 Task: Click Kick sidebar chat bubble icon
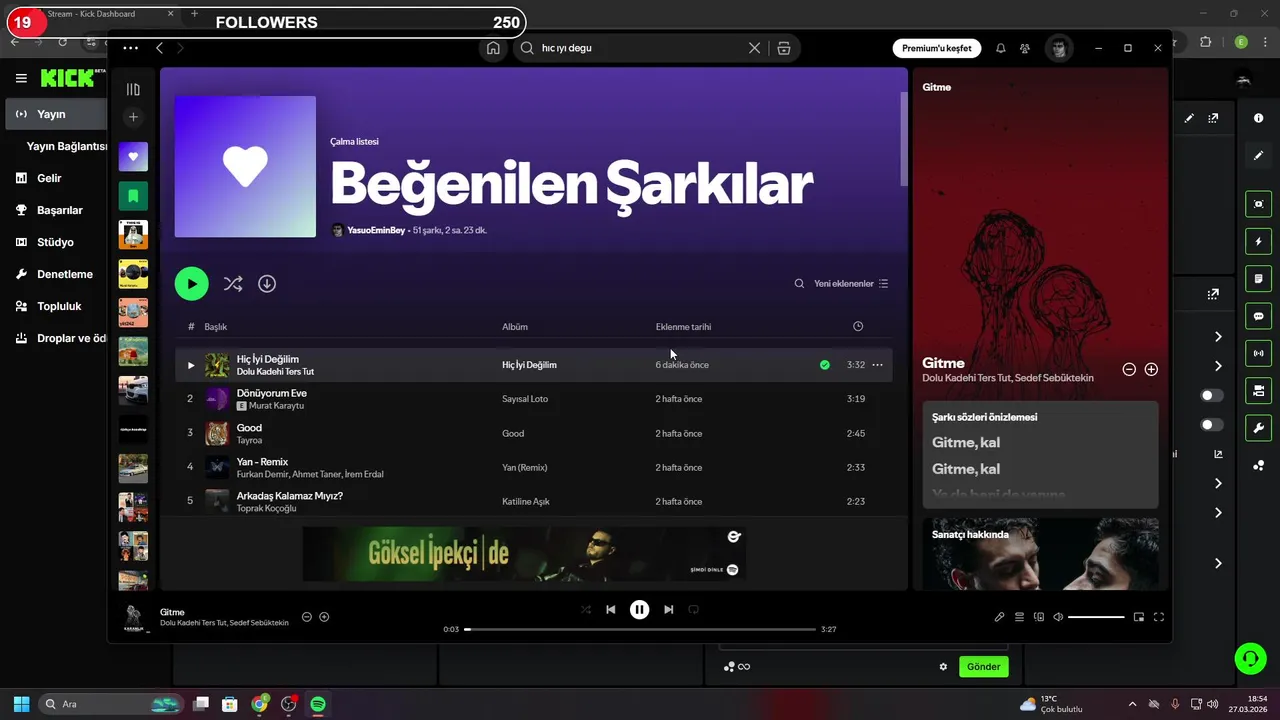(x=1258, y=316)
